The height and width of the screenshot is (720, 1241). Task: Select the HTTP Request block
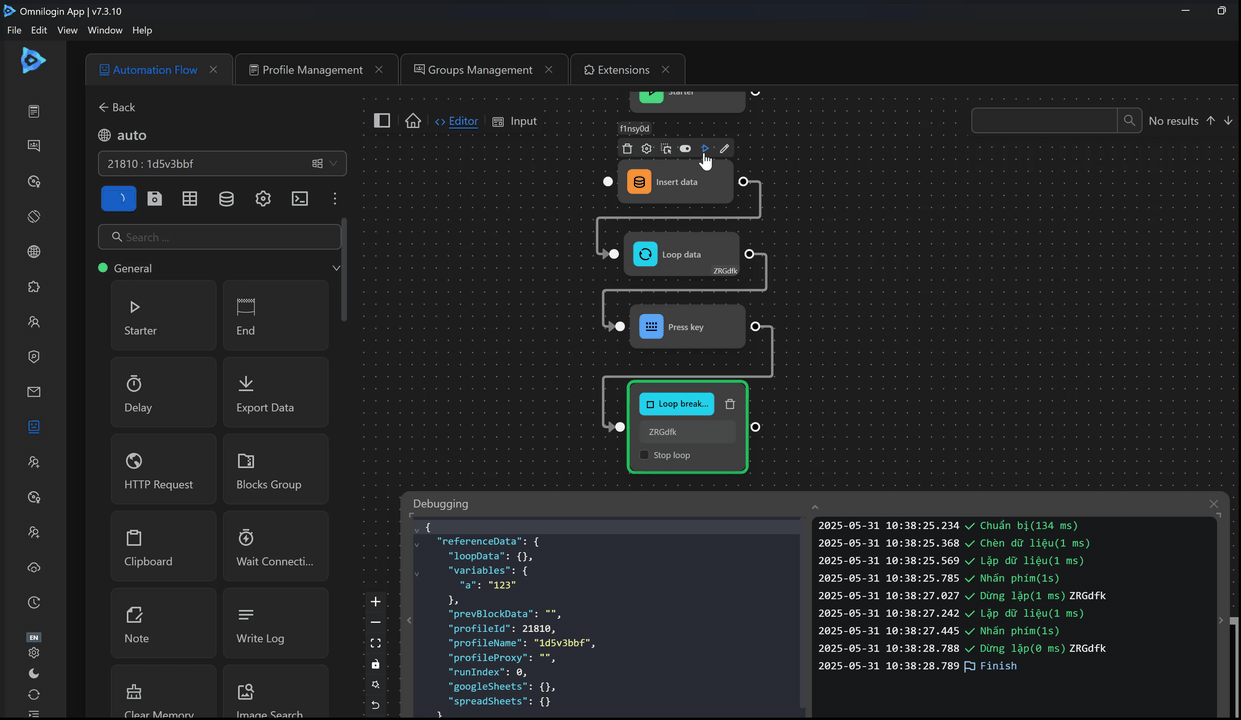(x=164, y=471)
